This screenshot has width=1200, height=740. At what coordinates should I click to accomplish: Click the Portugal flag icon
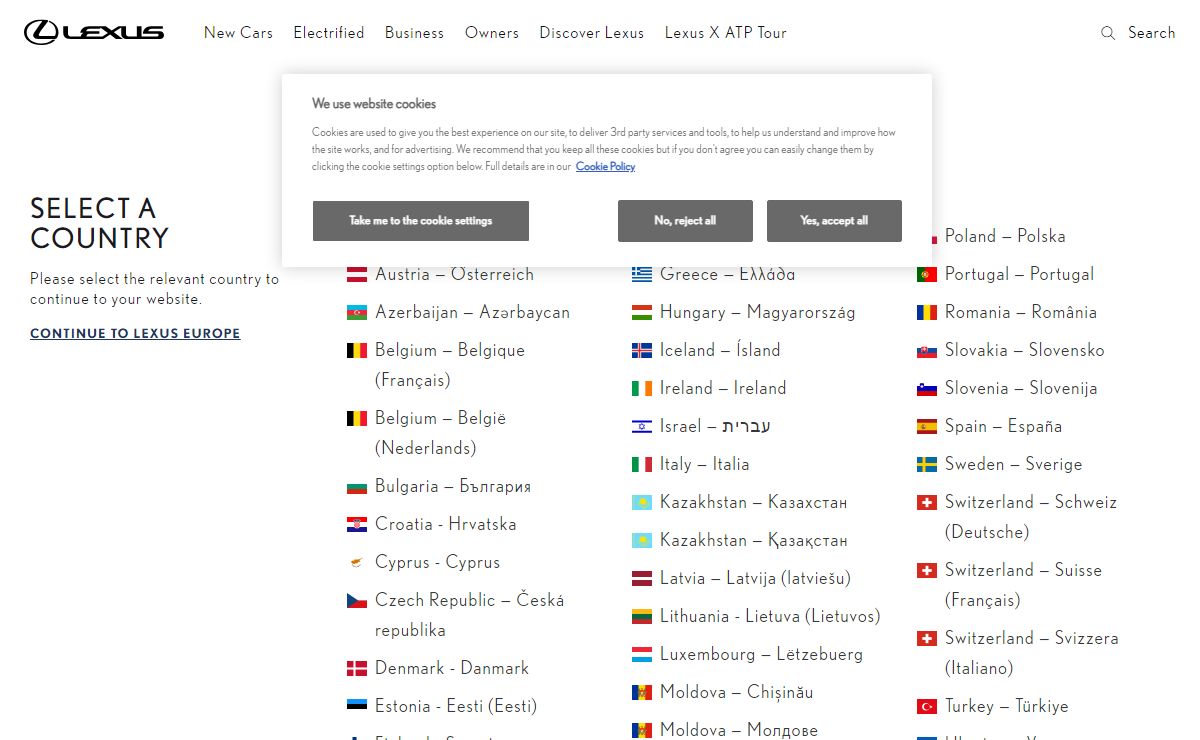click(927, 274)
